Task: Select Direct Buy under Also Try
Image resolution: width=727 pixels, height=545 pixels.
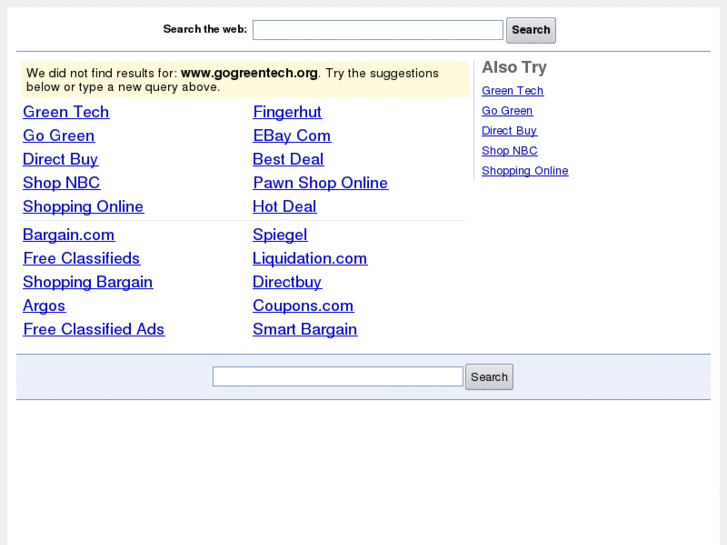Action: click(510, 131)
